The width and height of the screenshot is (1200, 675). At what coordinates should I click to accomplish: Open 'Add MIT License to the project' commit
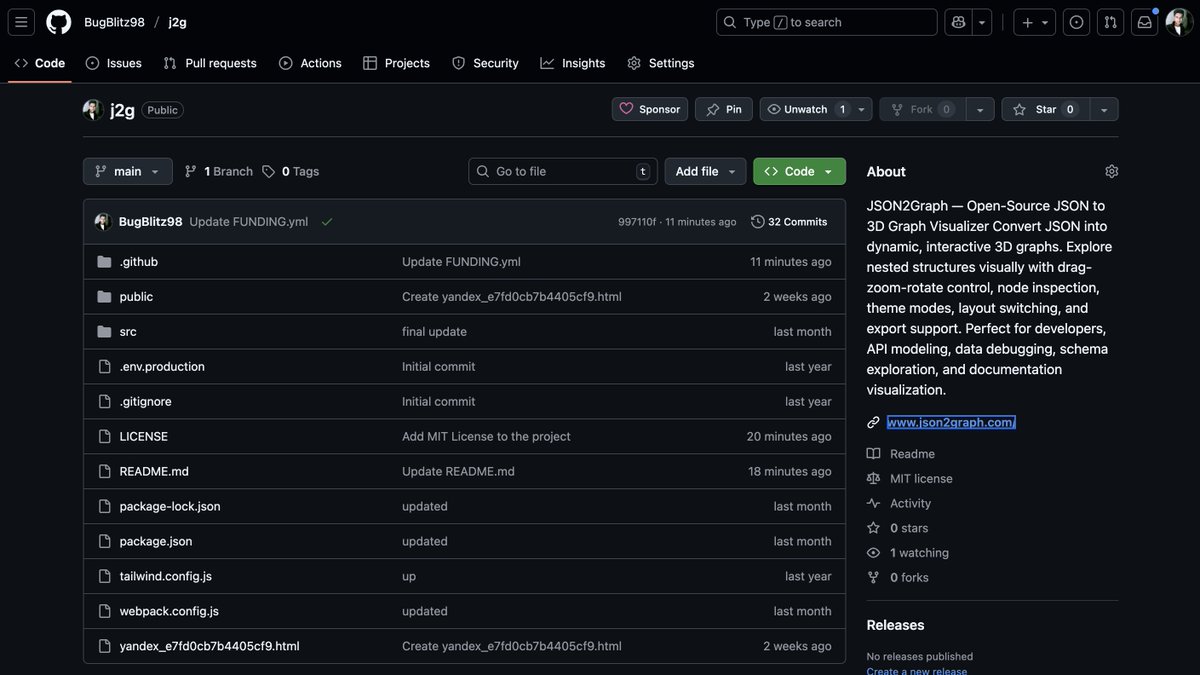tap(486, 437)
